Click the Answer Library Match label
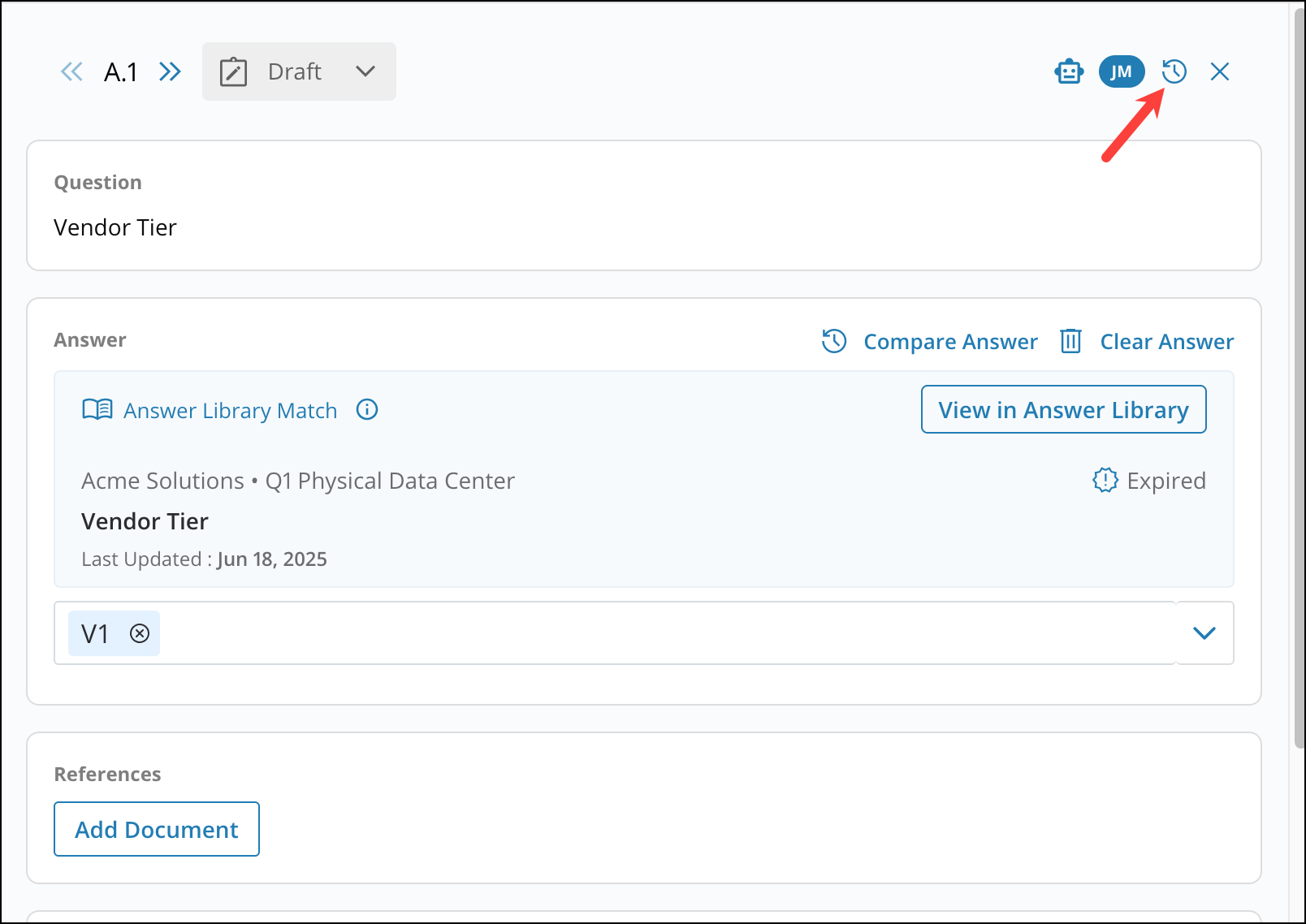This screenshot has height=924, width=1306. coord(230,411)
